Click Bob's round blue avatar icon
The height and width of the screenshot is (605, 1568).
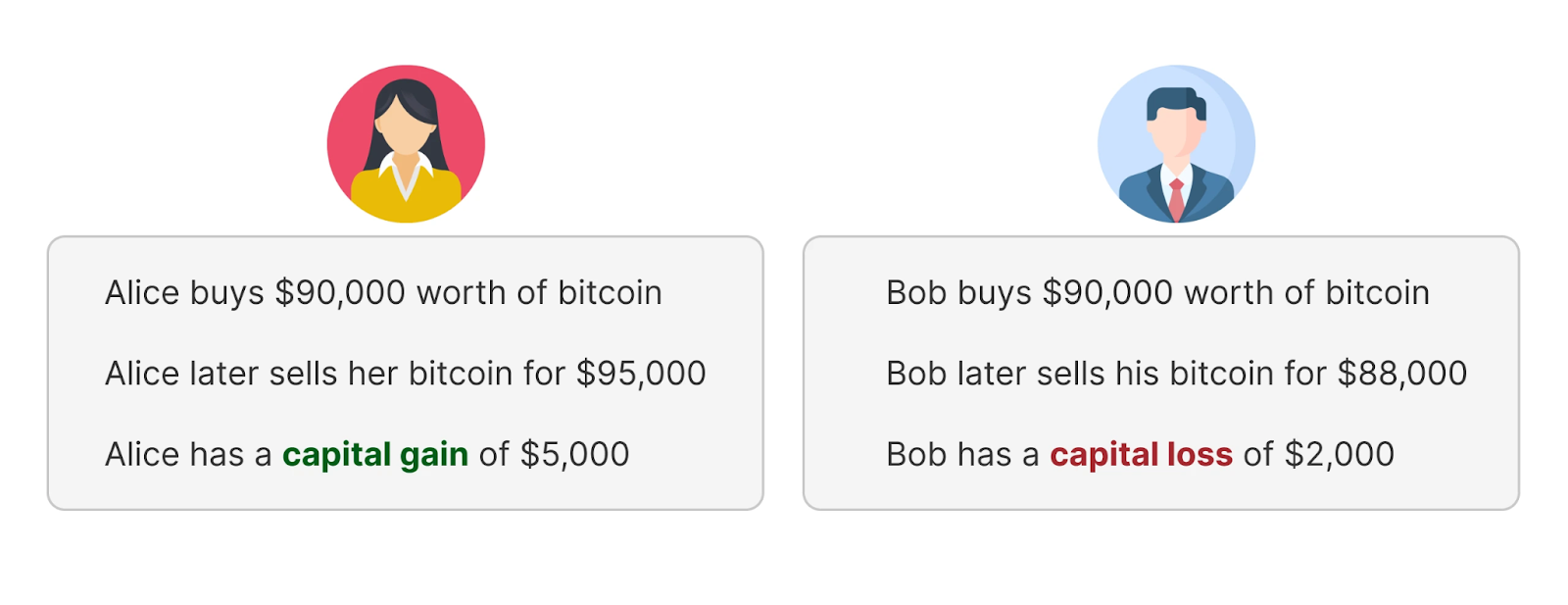[x=1176, y=144]
